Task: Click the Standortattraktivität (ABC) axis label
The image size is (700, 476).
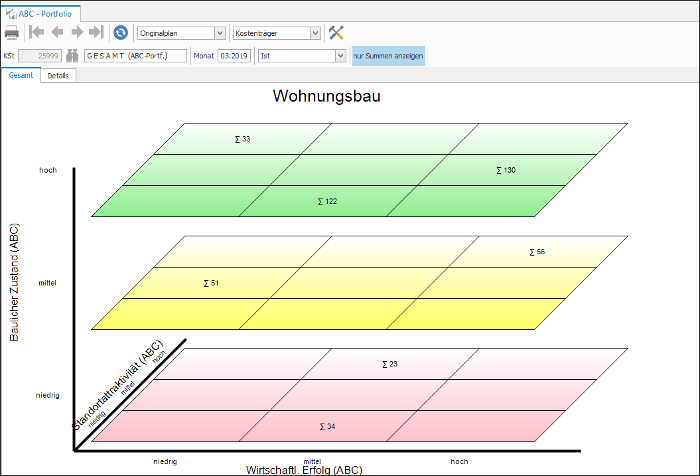Action: pos(118,385)
